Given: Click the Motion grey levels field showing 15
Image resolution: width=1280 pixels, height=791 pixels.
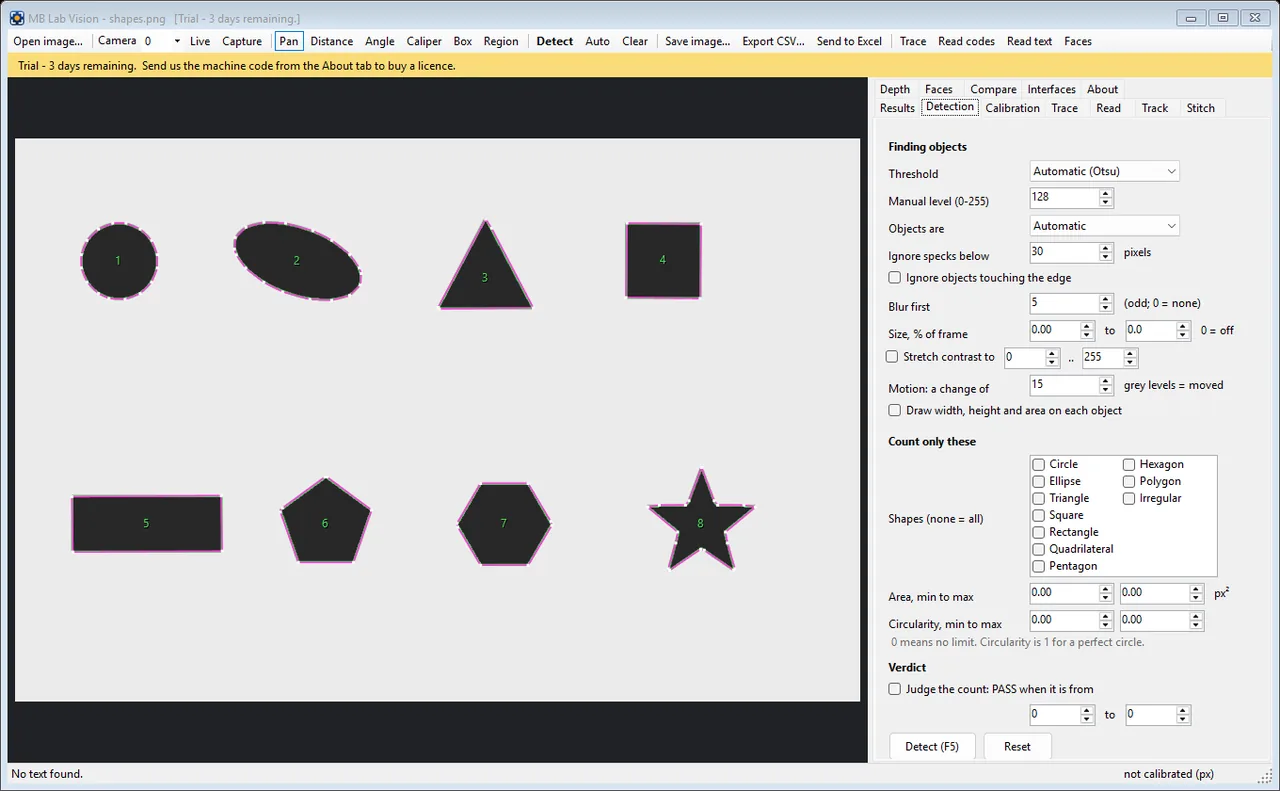Looking at the screenshot, I should (1064, 385).
